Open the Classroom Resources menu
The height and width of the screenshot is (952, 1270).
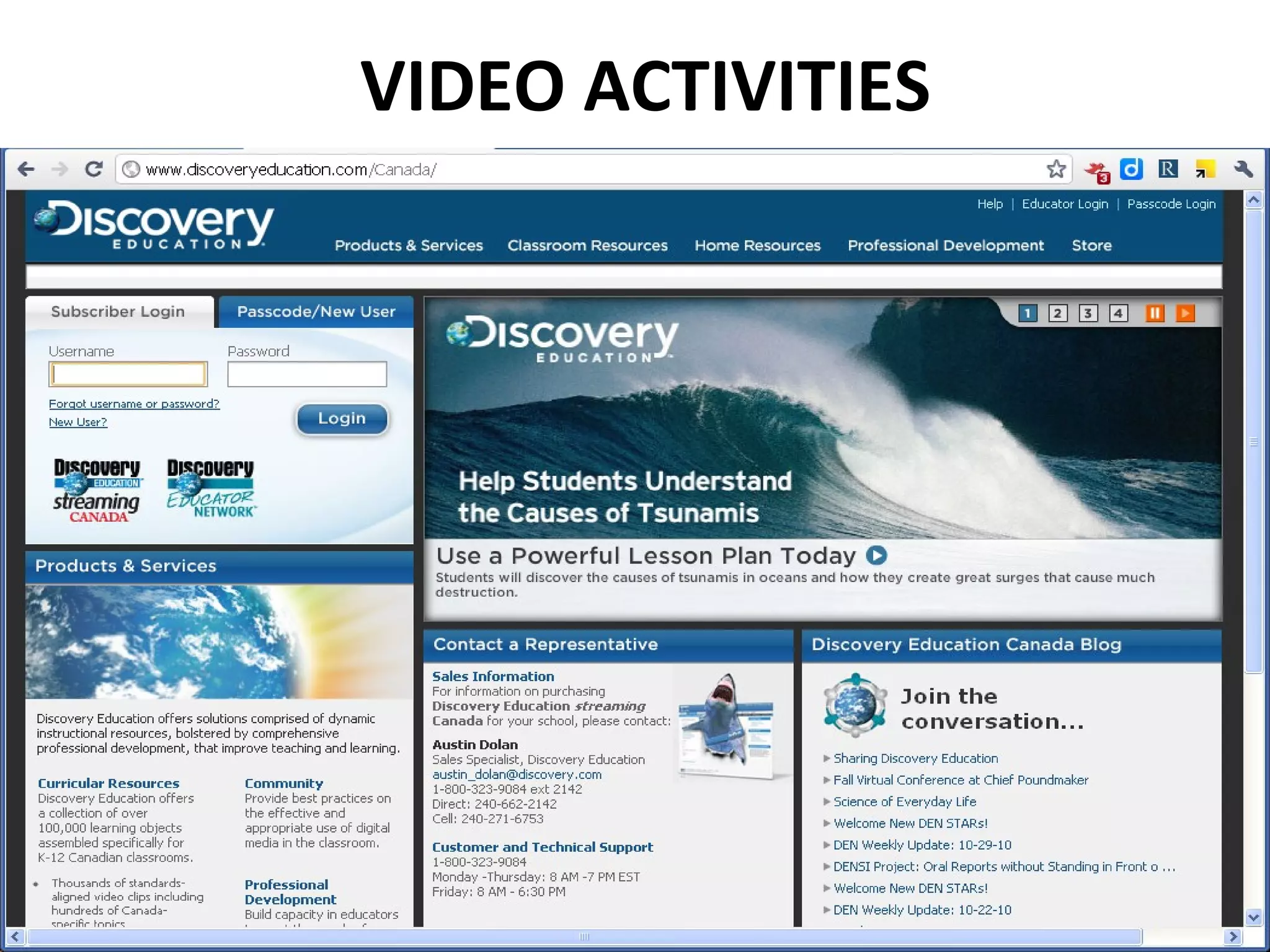[x=587, y=245]
